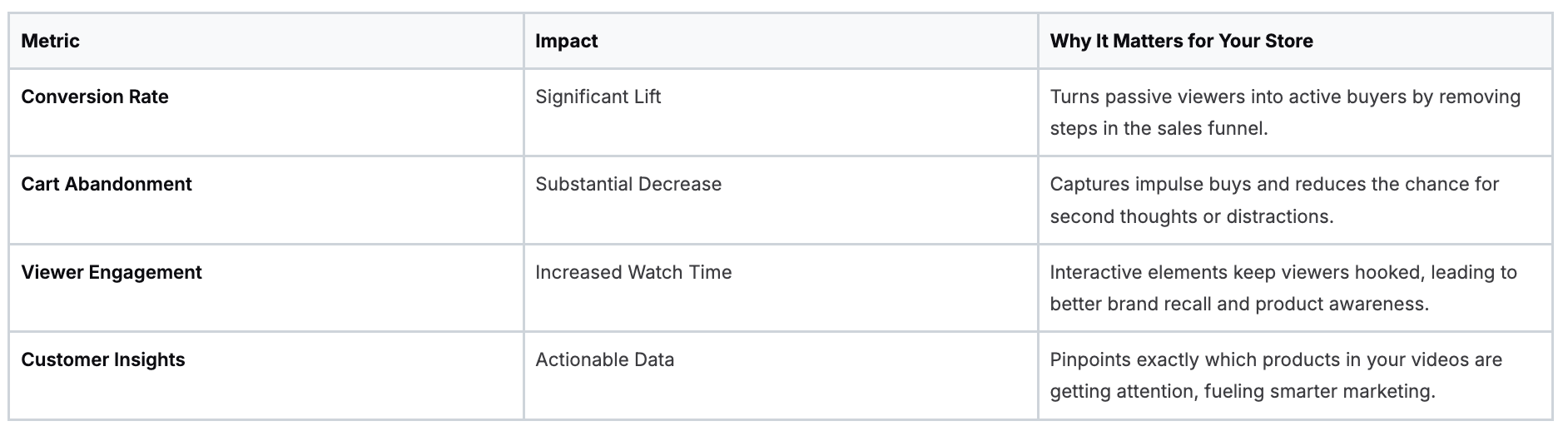Click the text about passive viewers
Screen dimensions: 1568x431
[x=1285, y=97]
